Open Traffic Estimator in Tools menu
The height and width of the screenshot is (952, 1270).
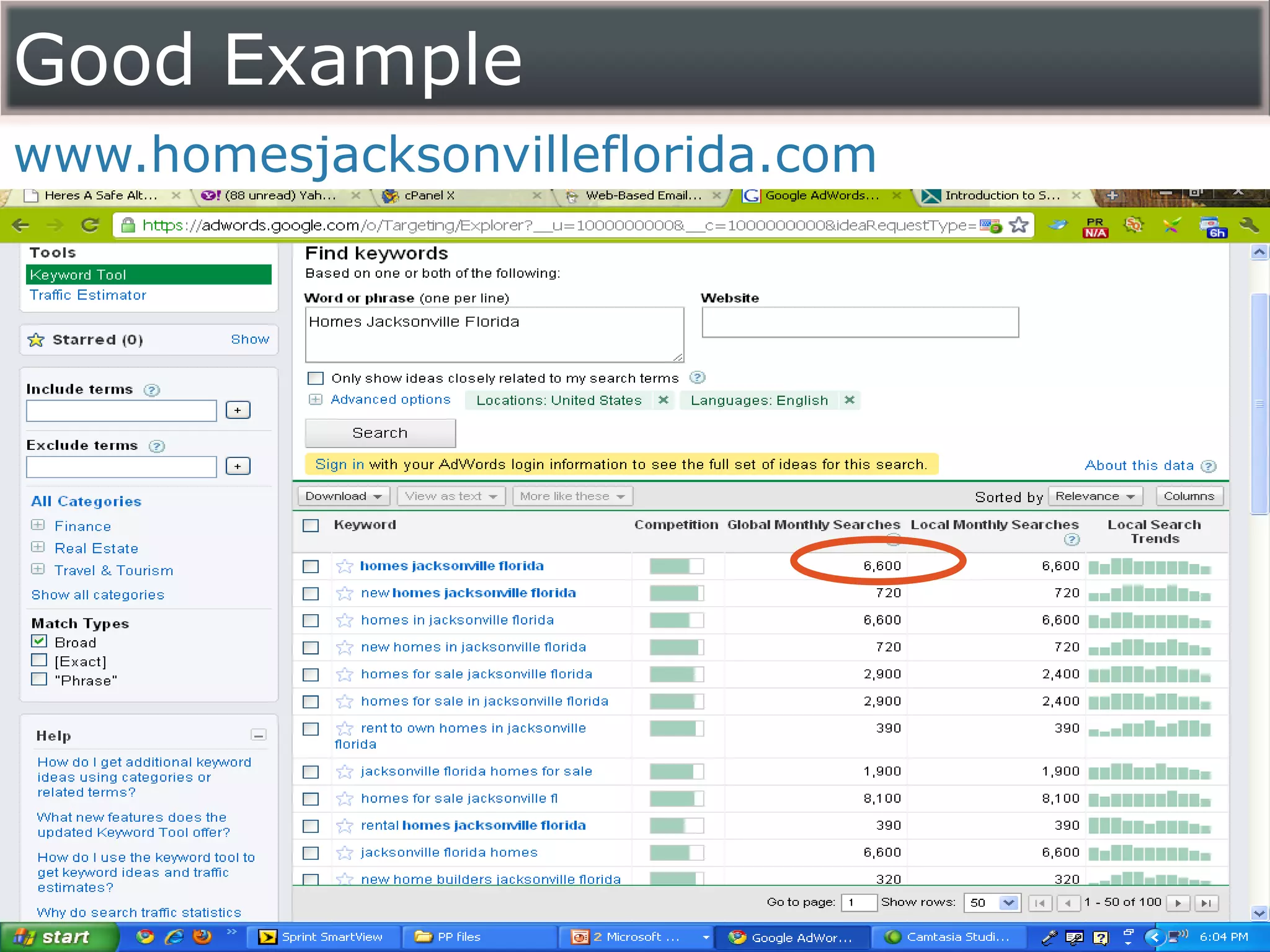[x=88, y=295]
